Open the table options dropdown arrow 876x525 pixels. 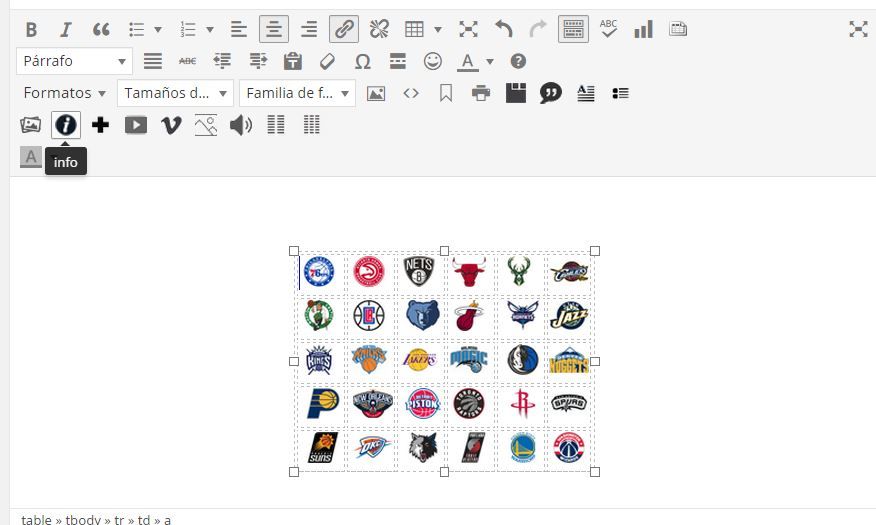438,30
